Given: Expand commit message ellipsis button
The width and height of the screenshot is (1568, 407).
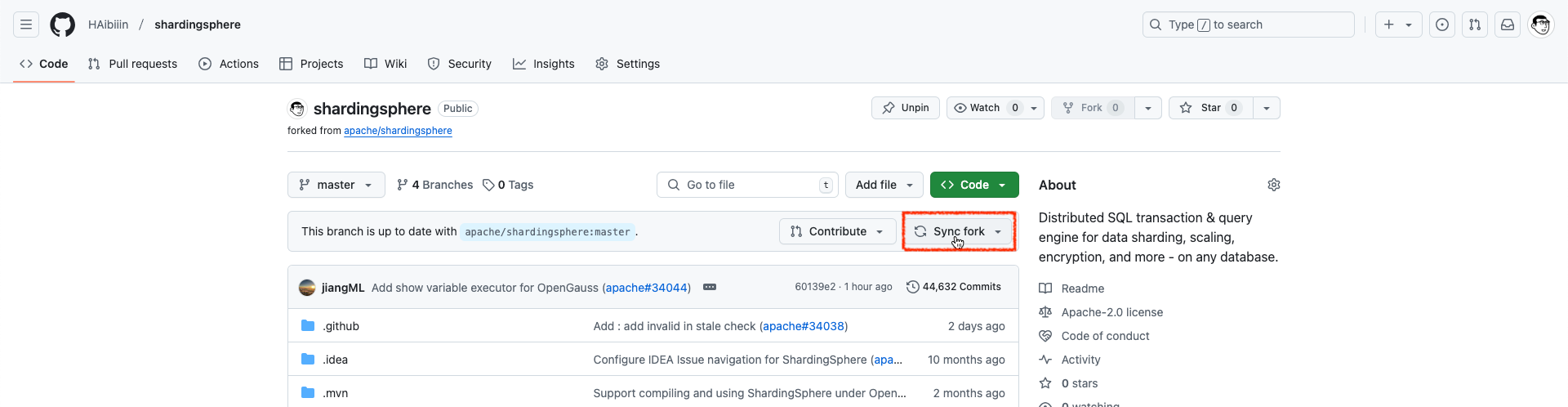Looking at the screenshot, I should pos(710,287).
